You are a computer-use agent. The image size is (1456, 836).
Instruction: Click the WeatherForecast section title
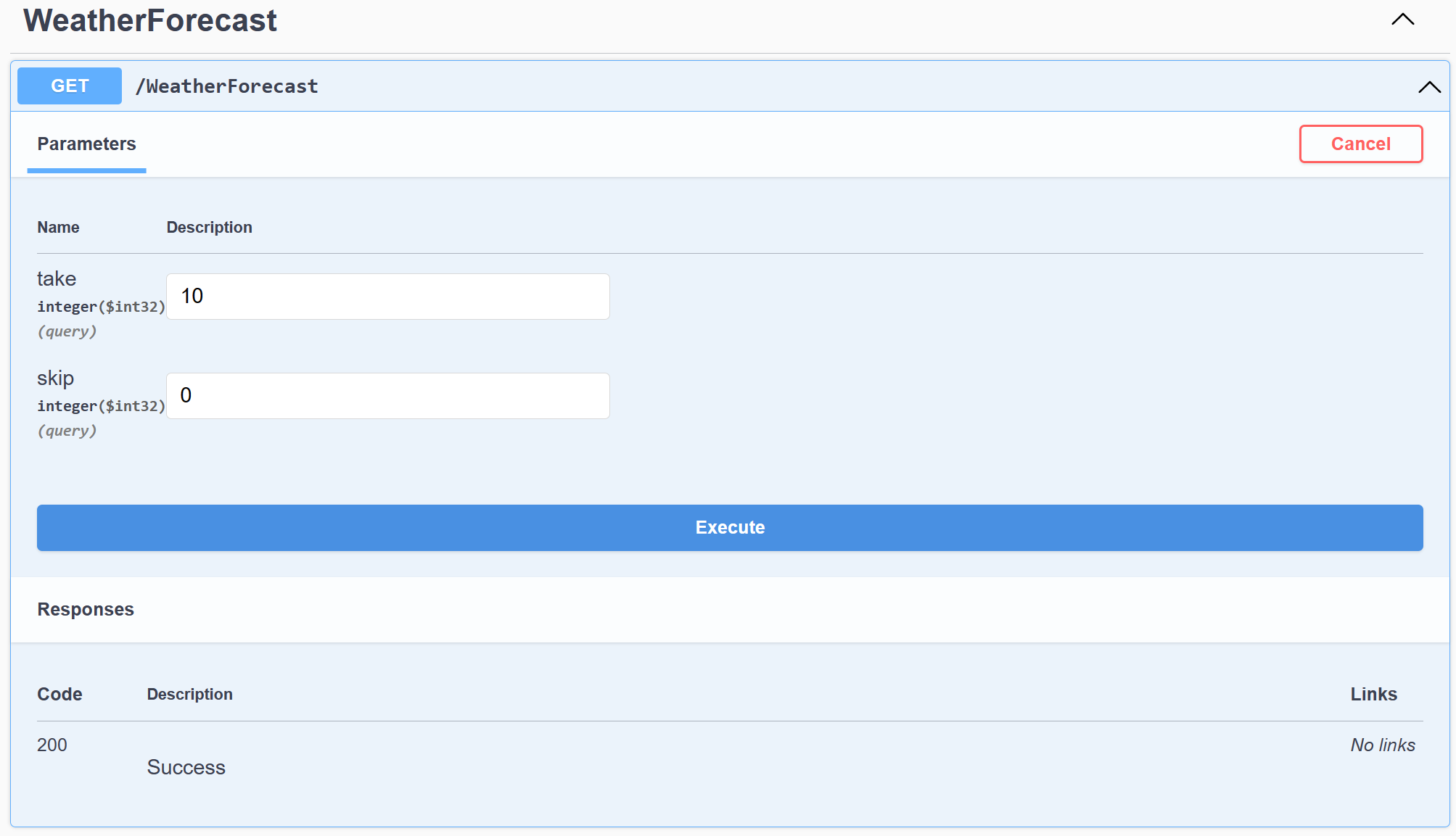tap(150, 20)
